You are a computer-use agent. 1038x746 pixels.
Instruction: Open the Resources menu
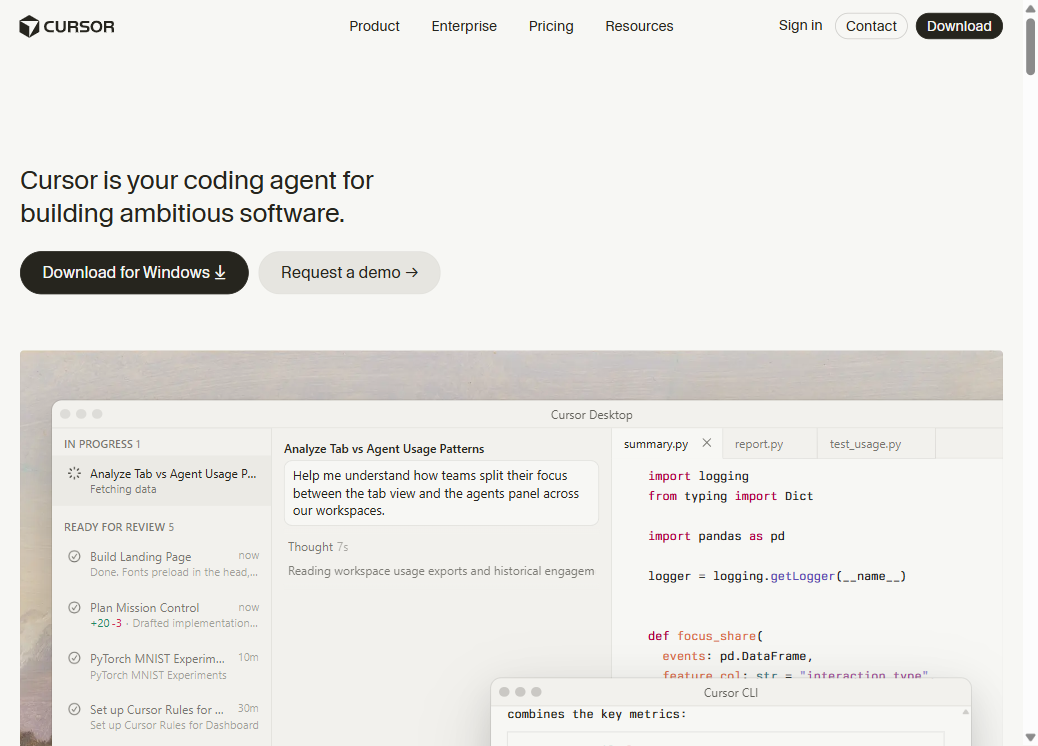click(639, 26)
